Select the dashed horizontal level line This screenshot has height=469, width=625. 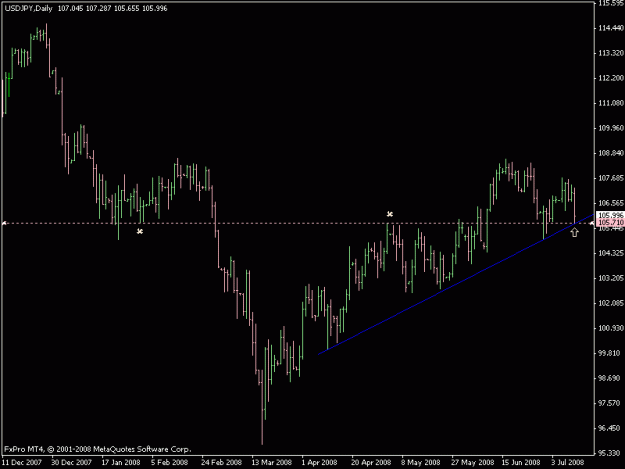(x=297, y=223)
